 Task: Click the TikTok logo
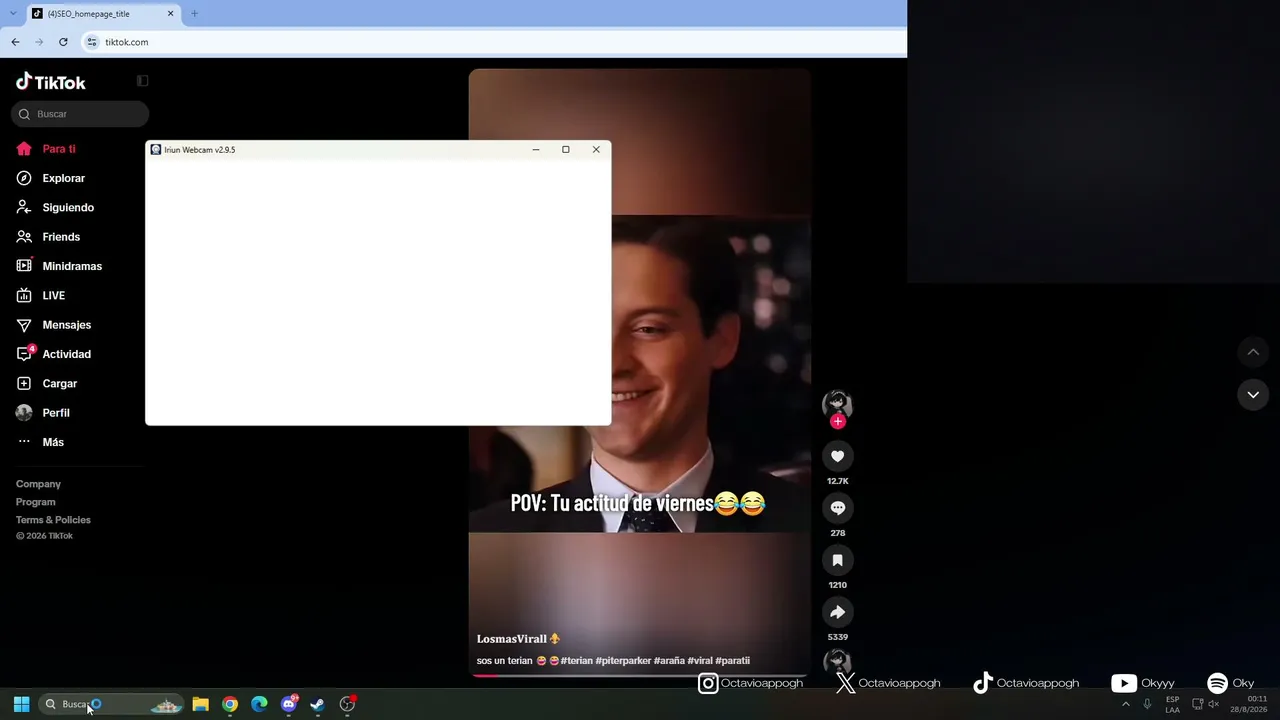pos(51,82)
